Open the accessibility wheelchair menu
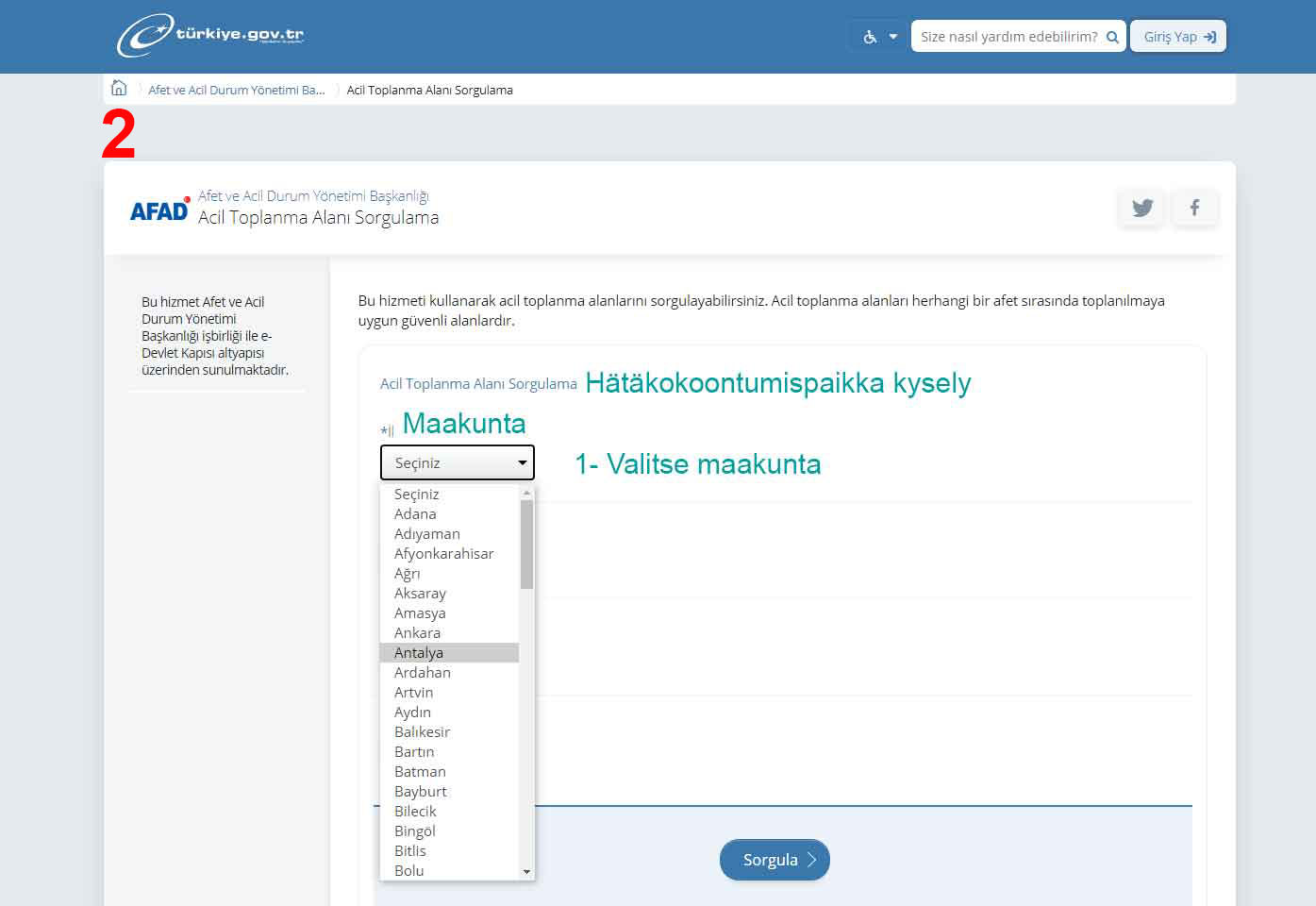Screen dimensions: 1316x906 pos(879,37)
